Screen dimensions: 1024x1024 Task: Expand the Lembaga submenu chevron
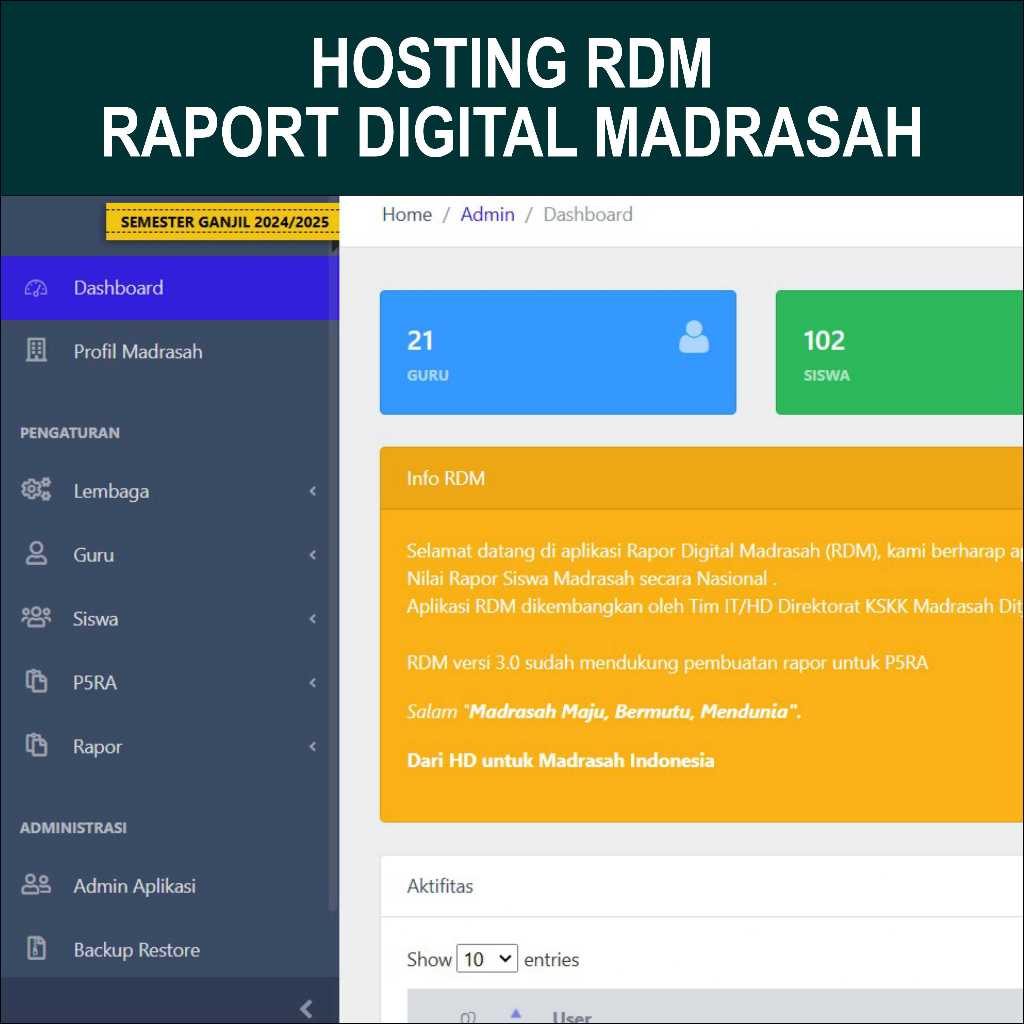[312, 491]
